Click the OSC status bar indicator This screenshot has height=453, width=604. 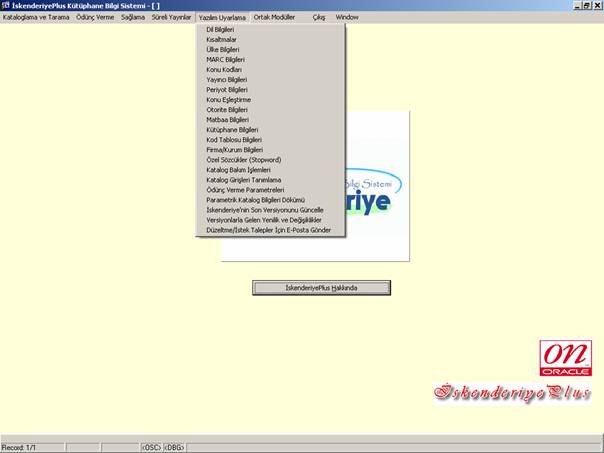tap(151, 448)
